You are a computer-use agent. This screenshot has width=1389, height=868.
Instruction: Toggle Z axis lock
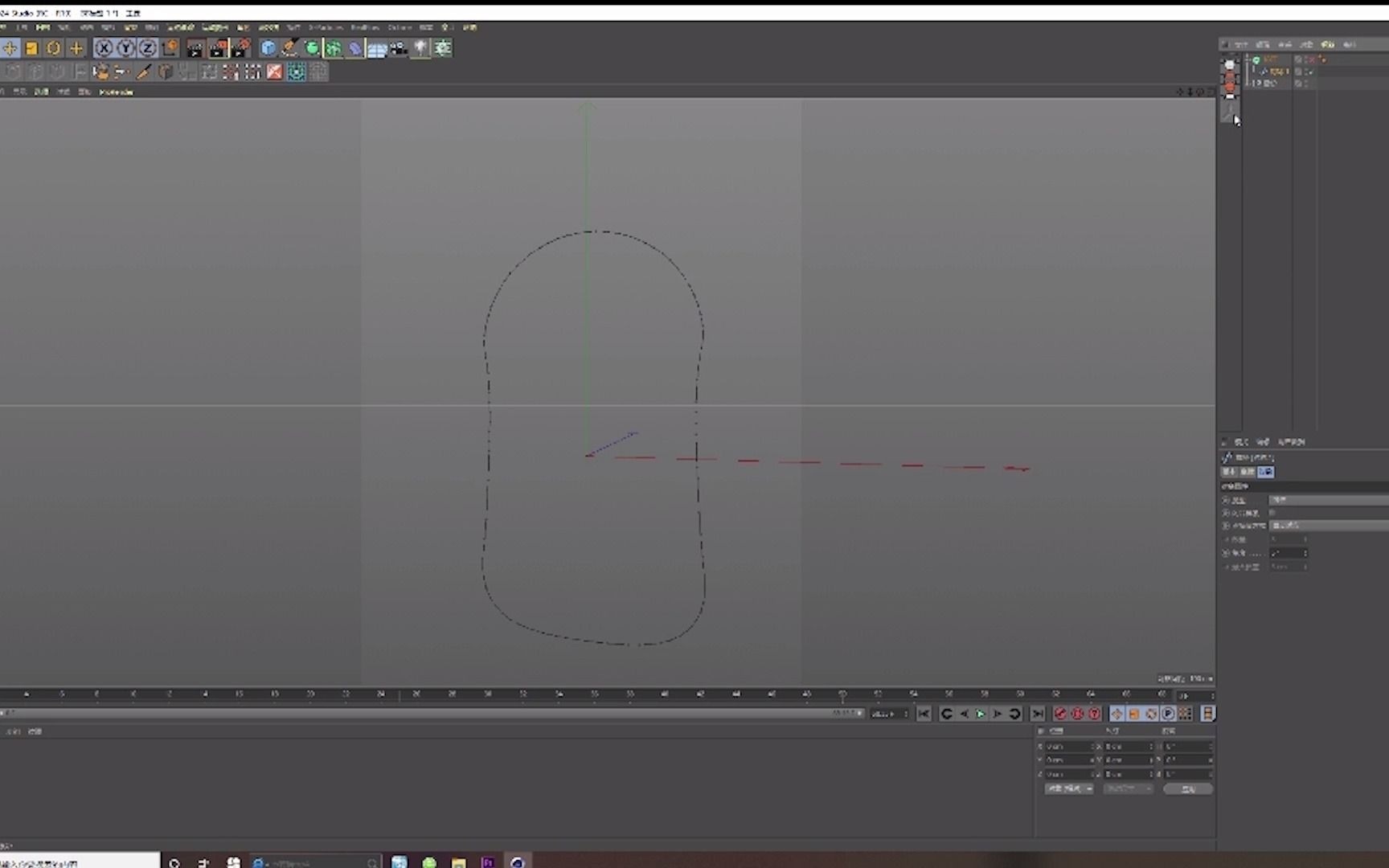coord(148,48)
